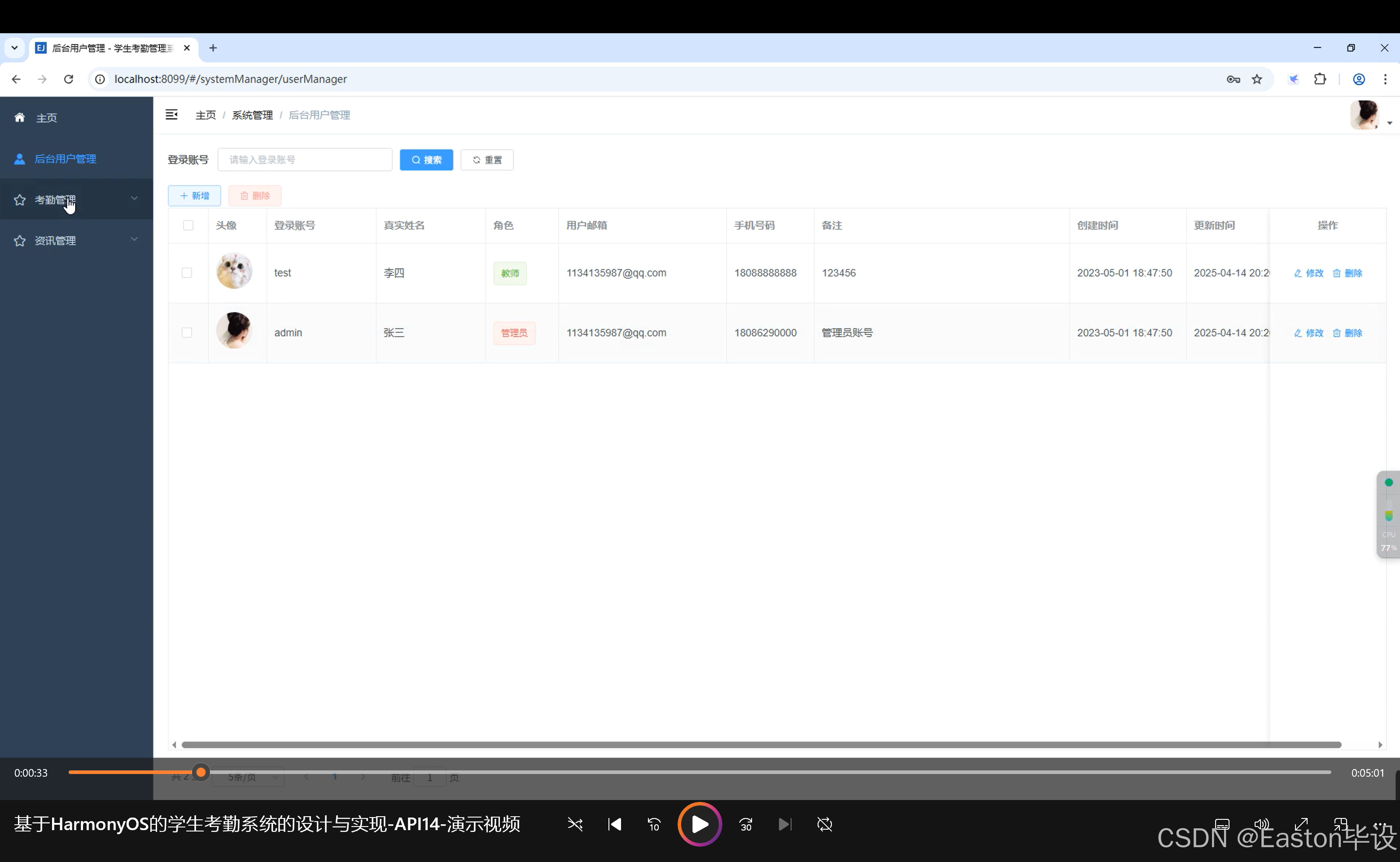Screen dimensions: 1400x862
Task: Check the checkbox for the admin user row
Action: (x=187, y=332)
